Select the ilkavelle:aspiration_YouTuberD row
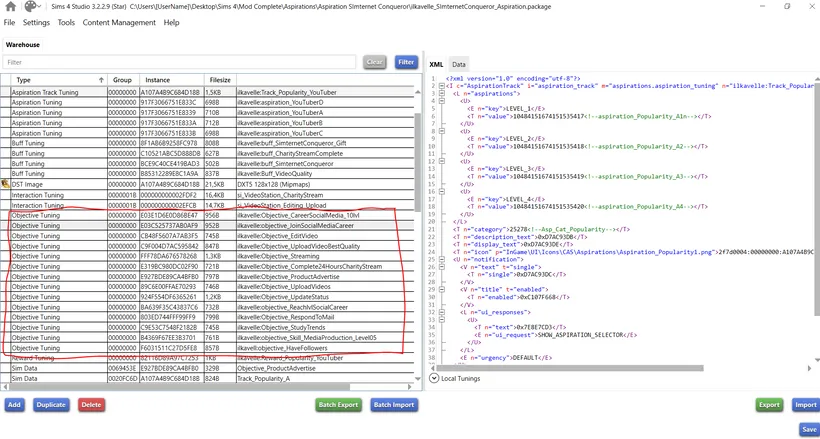The image size is (820, 439). point(208,103)
